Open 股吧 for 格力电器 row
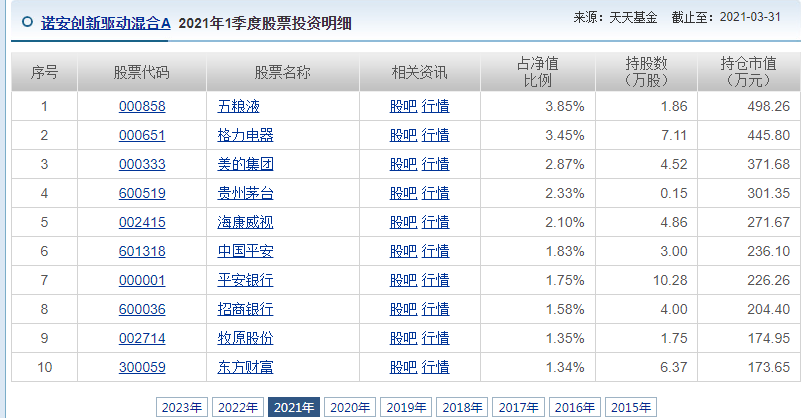Screen dimensions: 804x418 [x=404, y=135]
